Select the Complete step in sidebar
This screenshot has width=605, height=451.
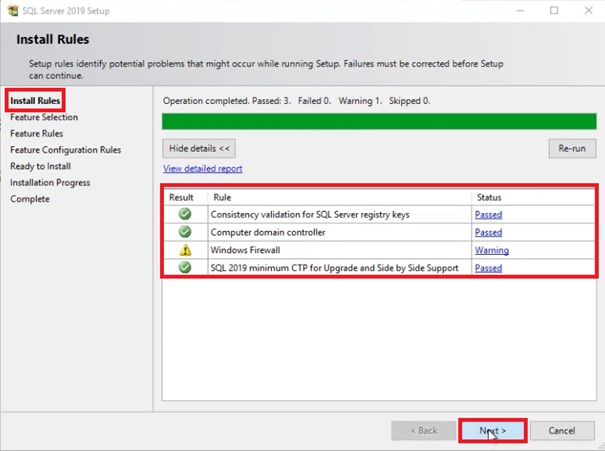click(x=30, y=199)
